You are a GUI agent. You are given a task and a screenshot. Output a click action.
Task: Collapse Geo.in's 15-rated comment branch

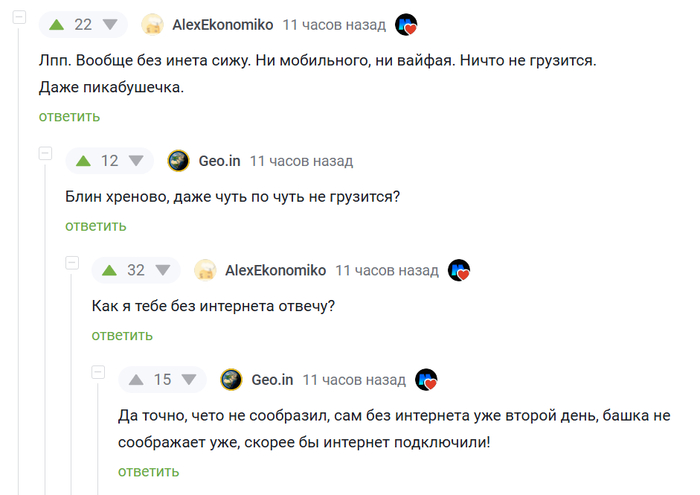[x=98, y=372]
